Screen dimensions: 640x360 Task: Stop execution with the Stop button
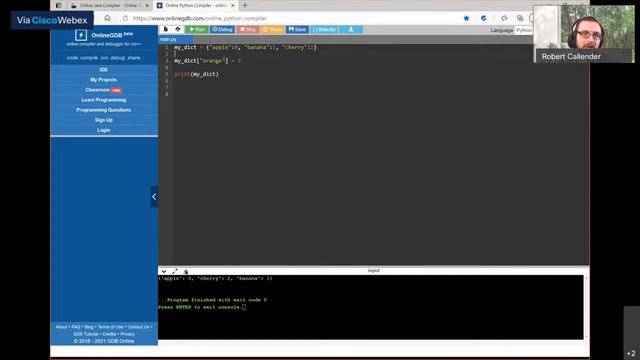pos(248,29)
